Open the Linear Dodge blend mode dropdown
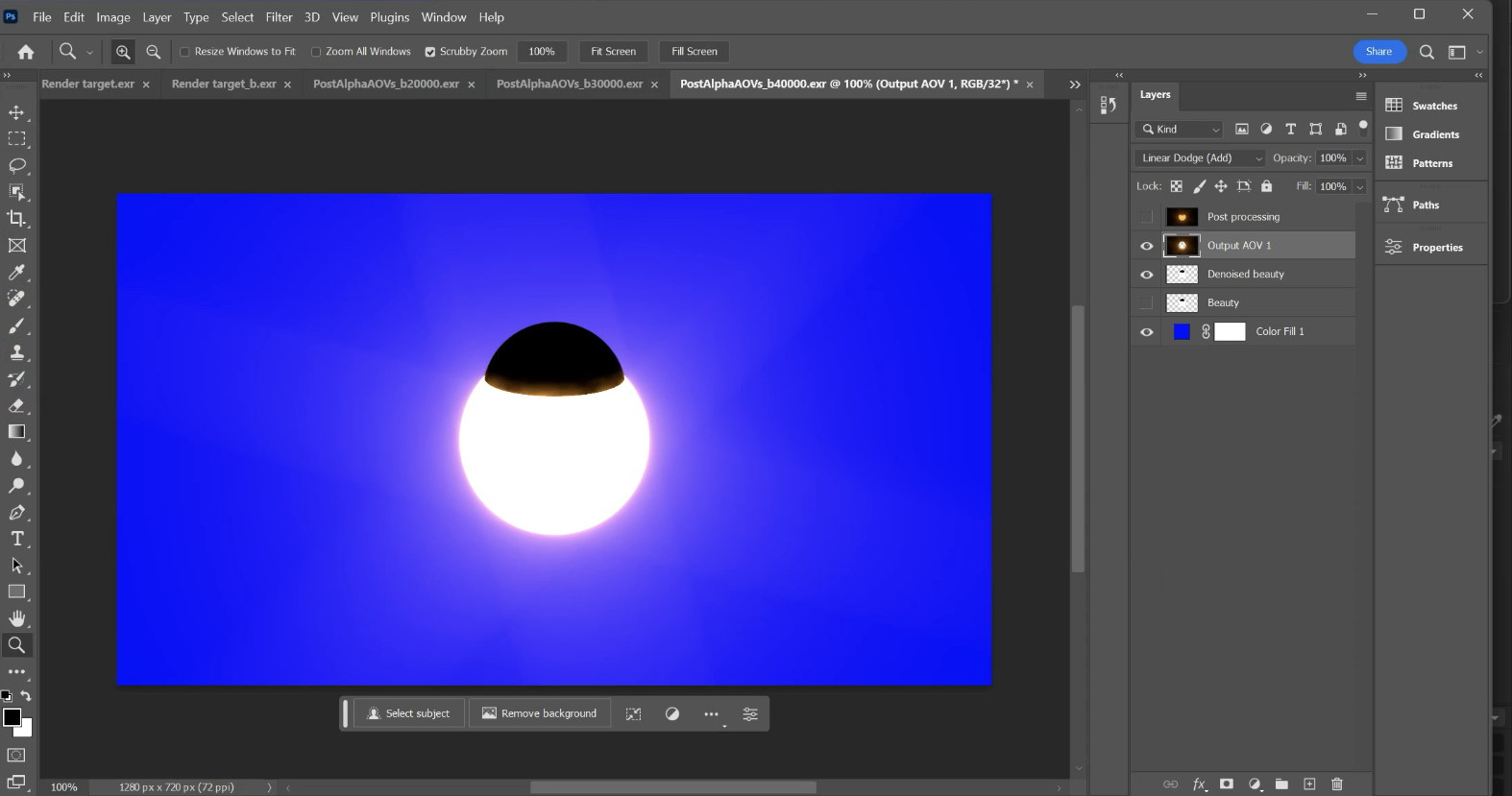The height and width of the screenshot is (796, 1512). point(1201,158)
